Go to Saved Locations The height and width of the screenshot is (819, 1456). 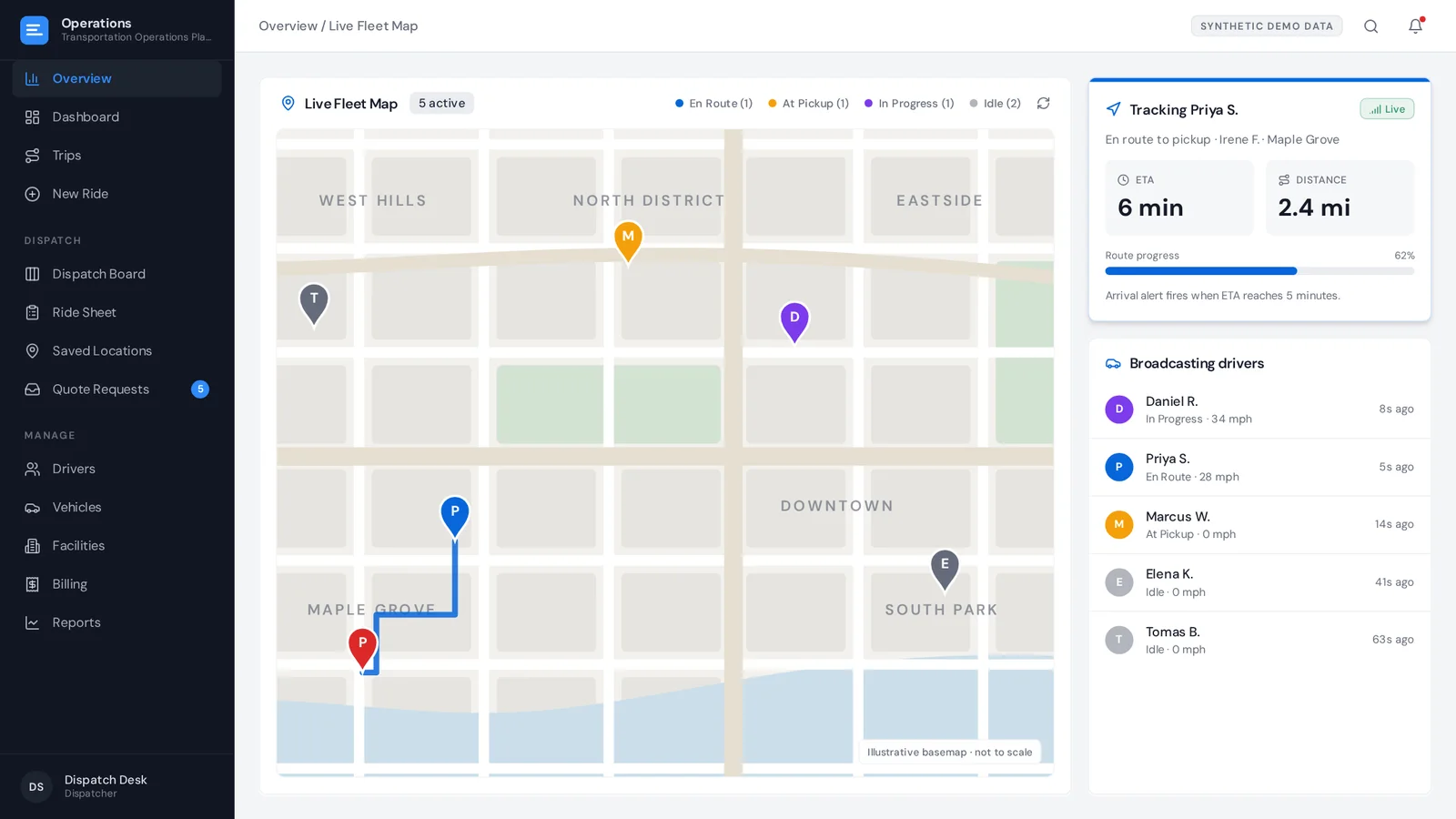click(116, 351)
